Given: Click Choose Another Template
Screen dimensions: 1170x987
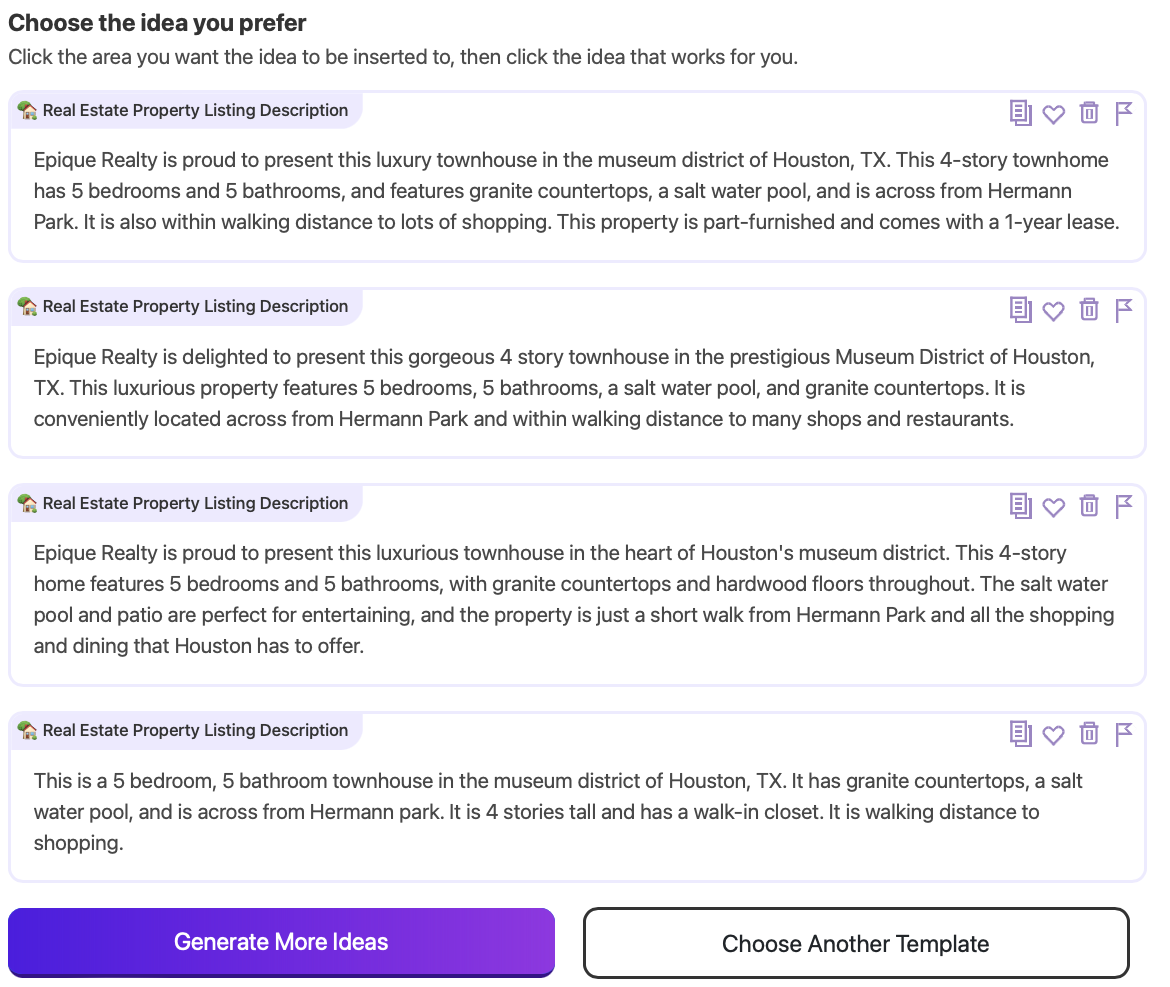Looking at the screenshot, I should point(856,943).
